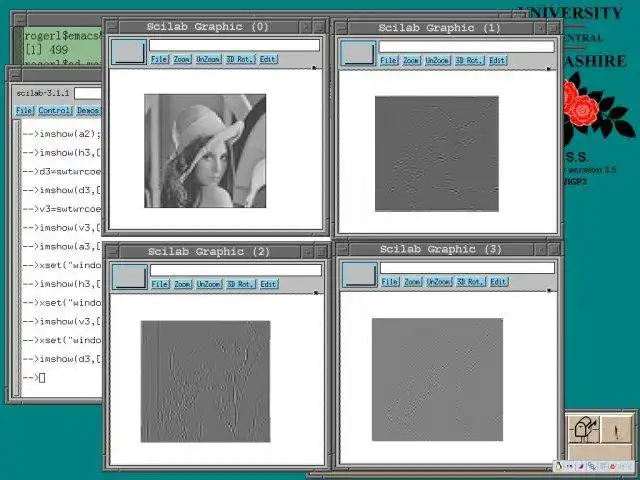Click pane grip in Scilab Graphic (2)

point(316,292)
